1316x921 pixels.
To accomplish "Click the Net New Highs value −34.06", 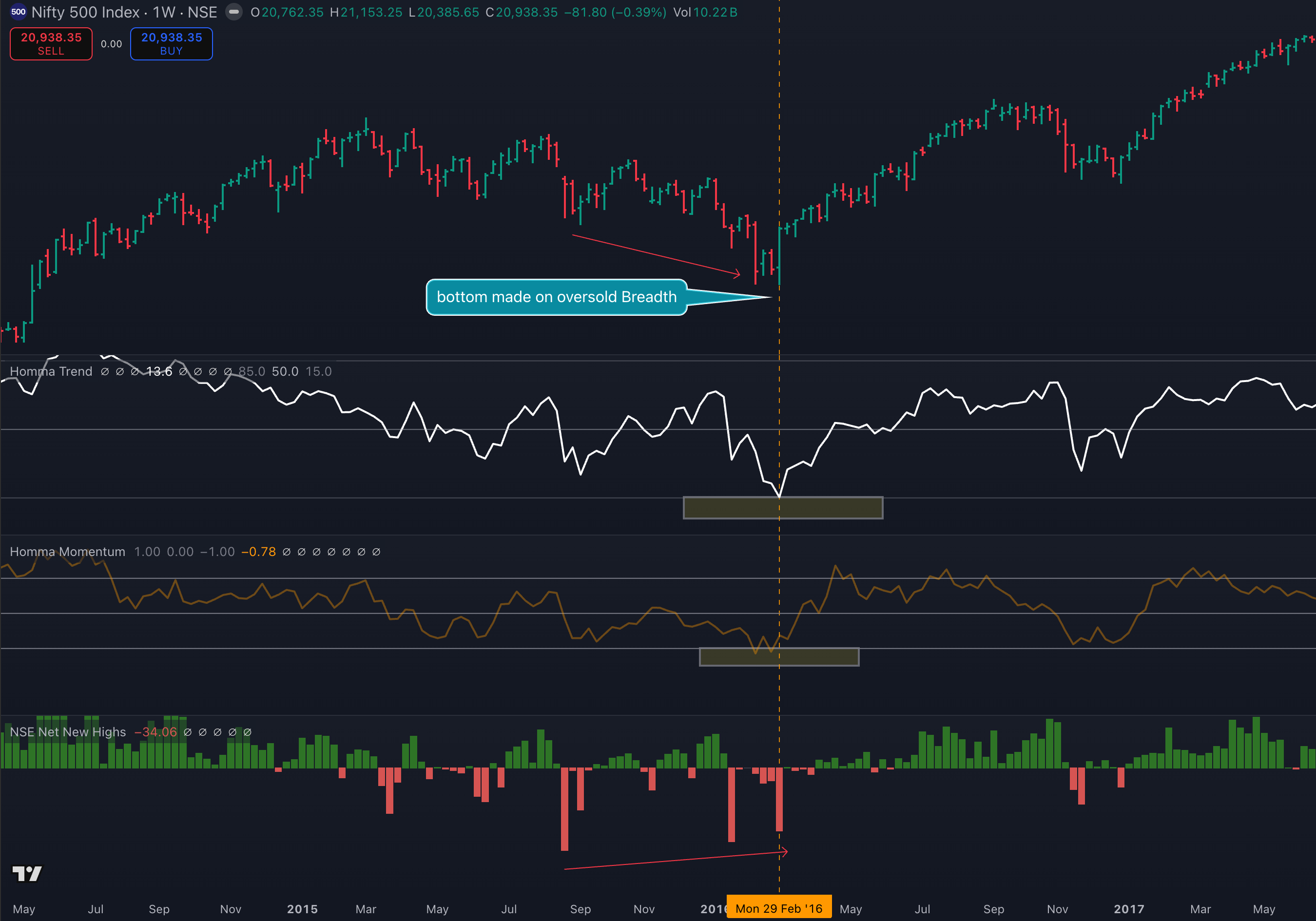I will point(155,732).
